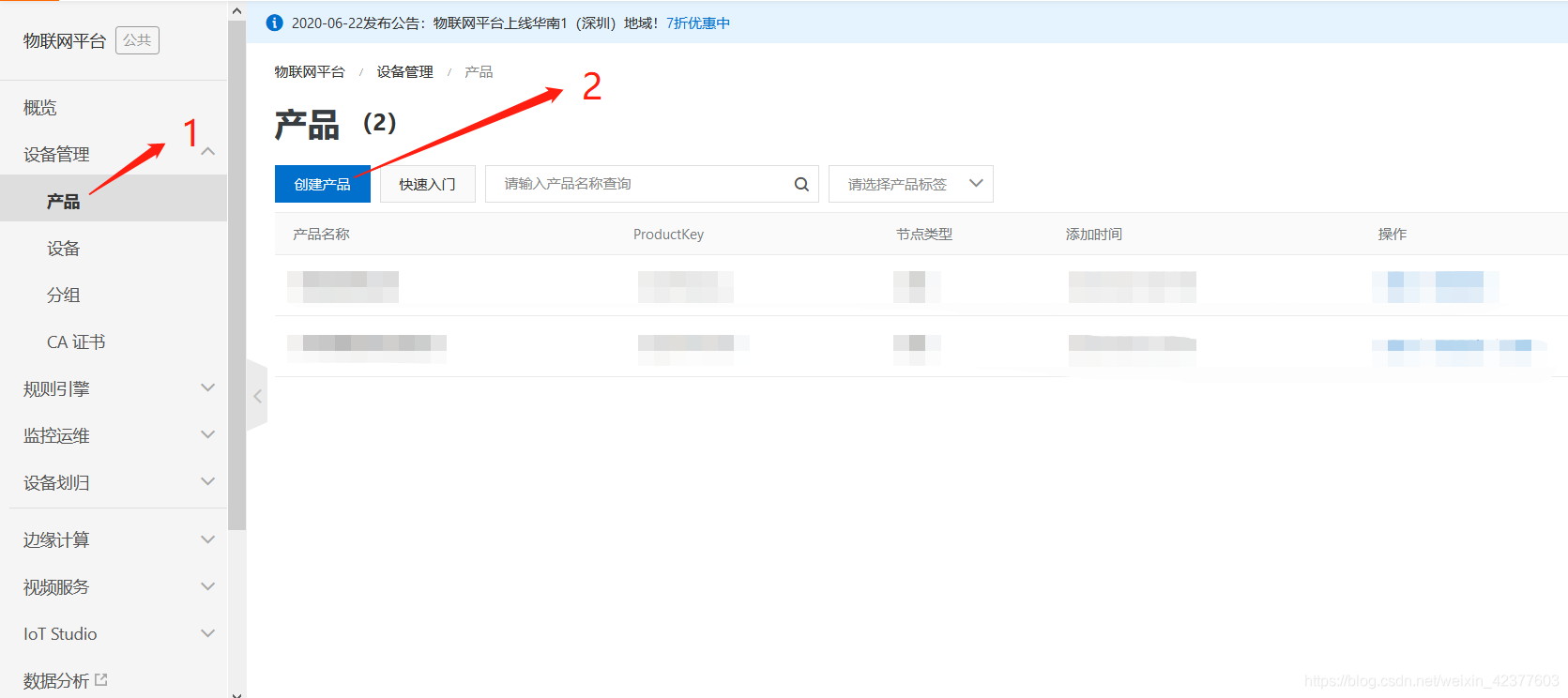Click the info icon in announcement banner

tap(274, 23)
